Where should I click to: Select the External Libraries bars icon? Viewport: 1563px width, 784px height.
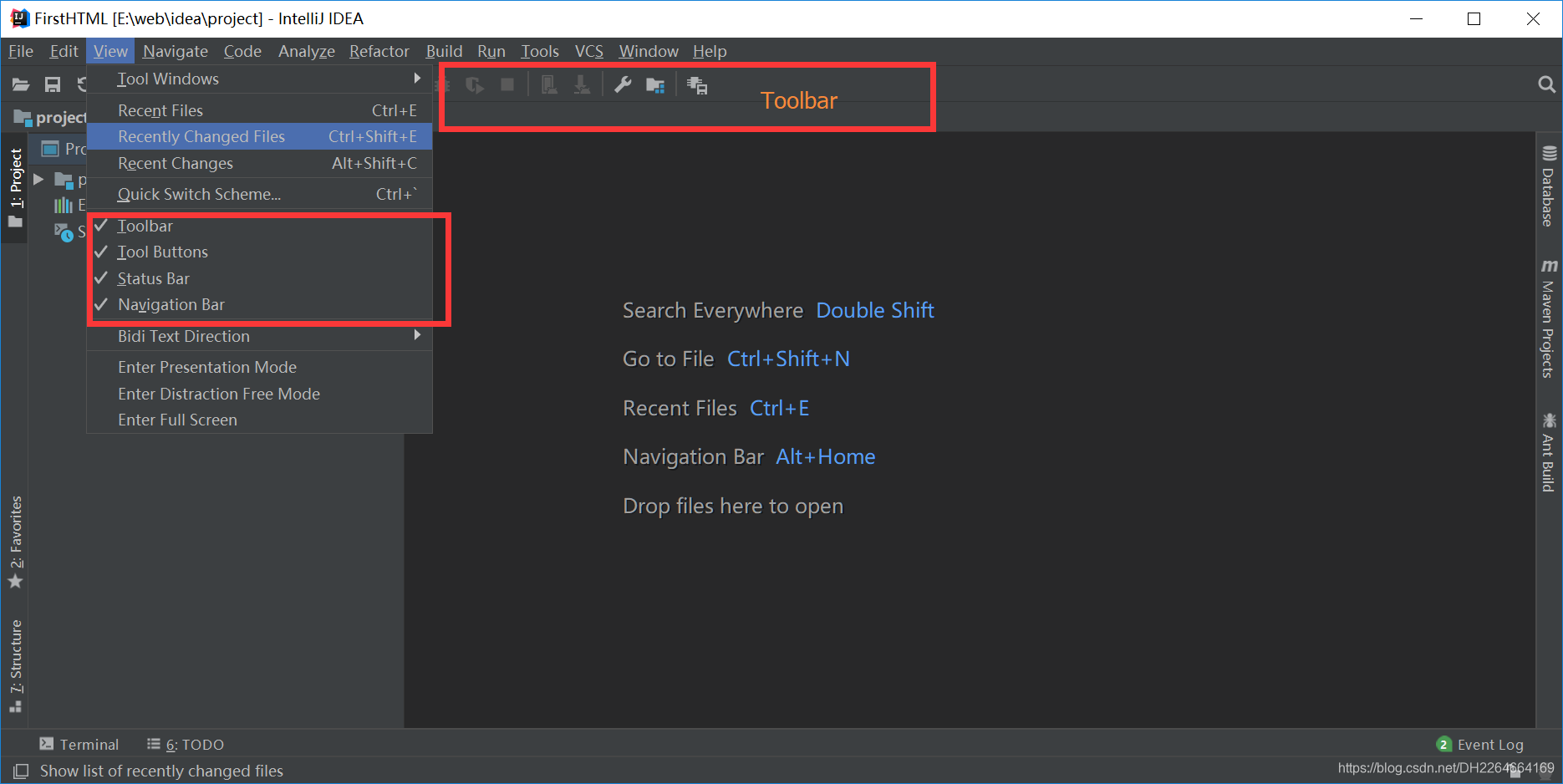pyautogui.click(x=64, y=206)
